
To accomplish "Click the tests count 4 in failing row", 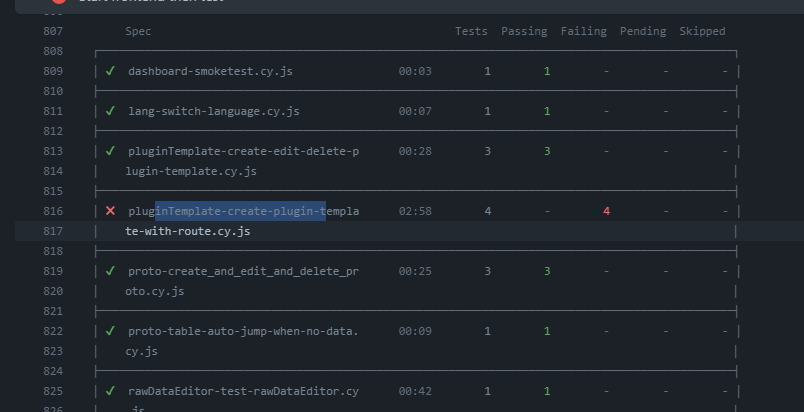I will 488,211.
